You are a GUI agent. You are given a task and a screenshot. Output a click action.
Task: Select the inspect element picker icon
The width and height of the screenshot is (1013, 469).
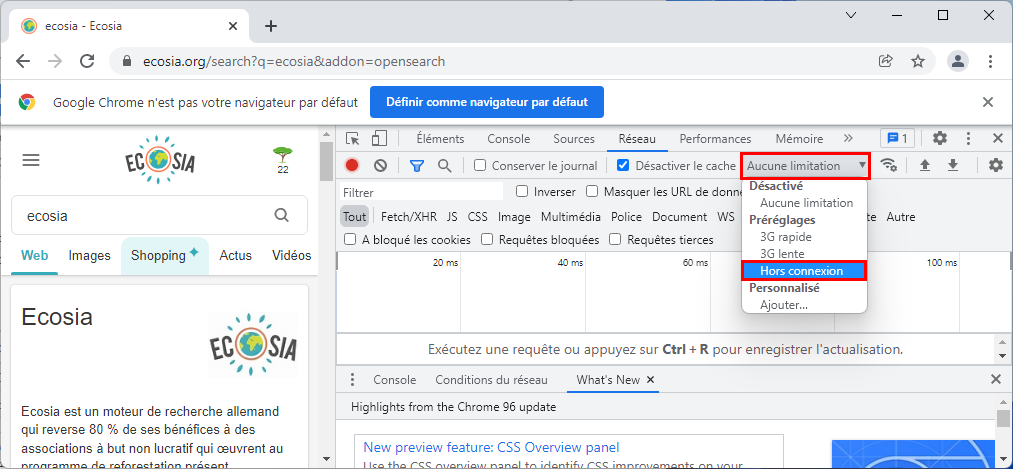[x=352, y=139]
